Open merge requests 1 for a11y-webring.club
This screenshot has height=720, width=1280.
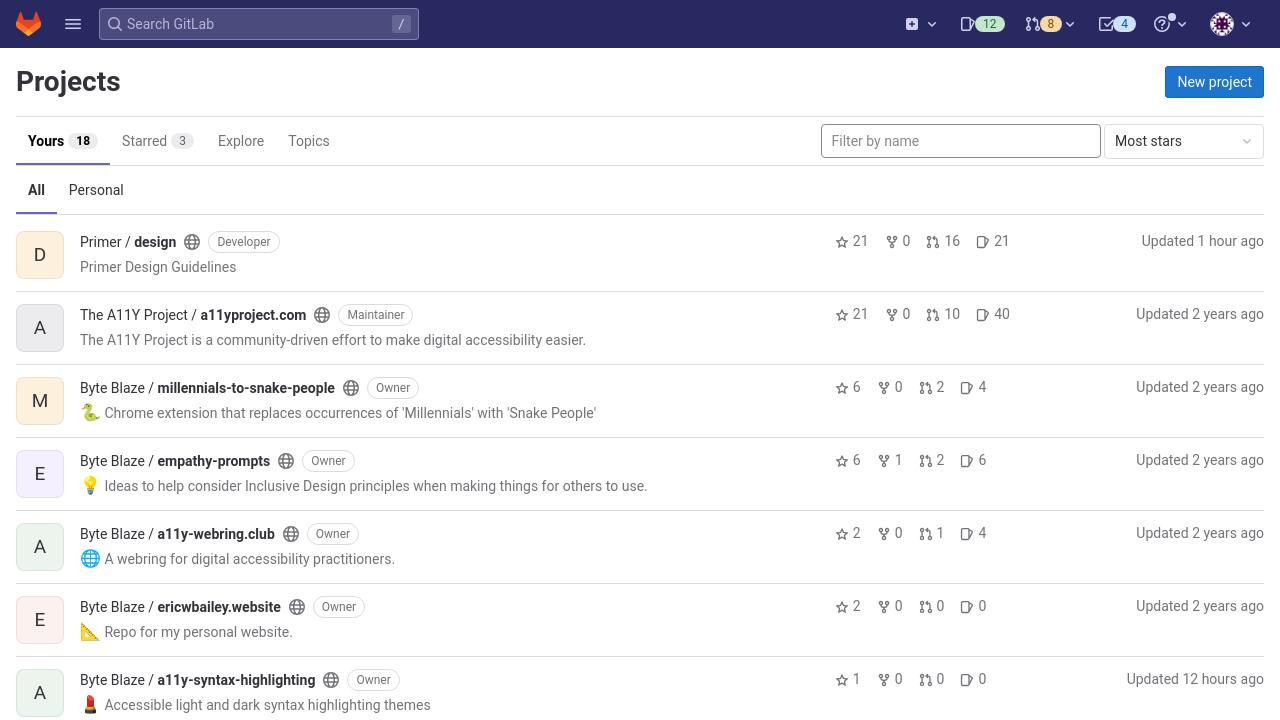pos(931,534)
